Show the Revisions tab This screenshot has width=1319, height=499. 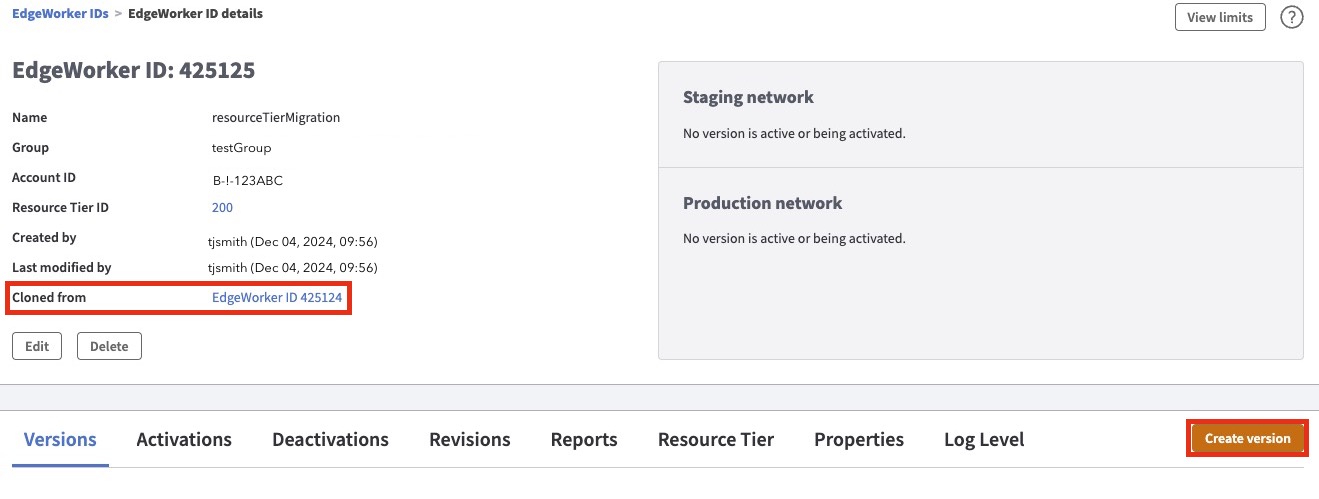click(x=469, y=440)
